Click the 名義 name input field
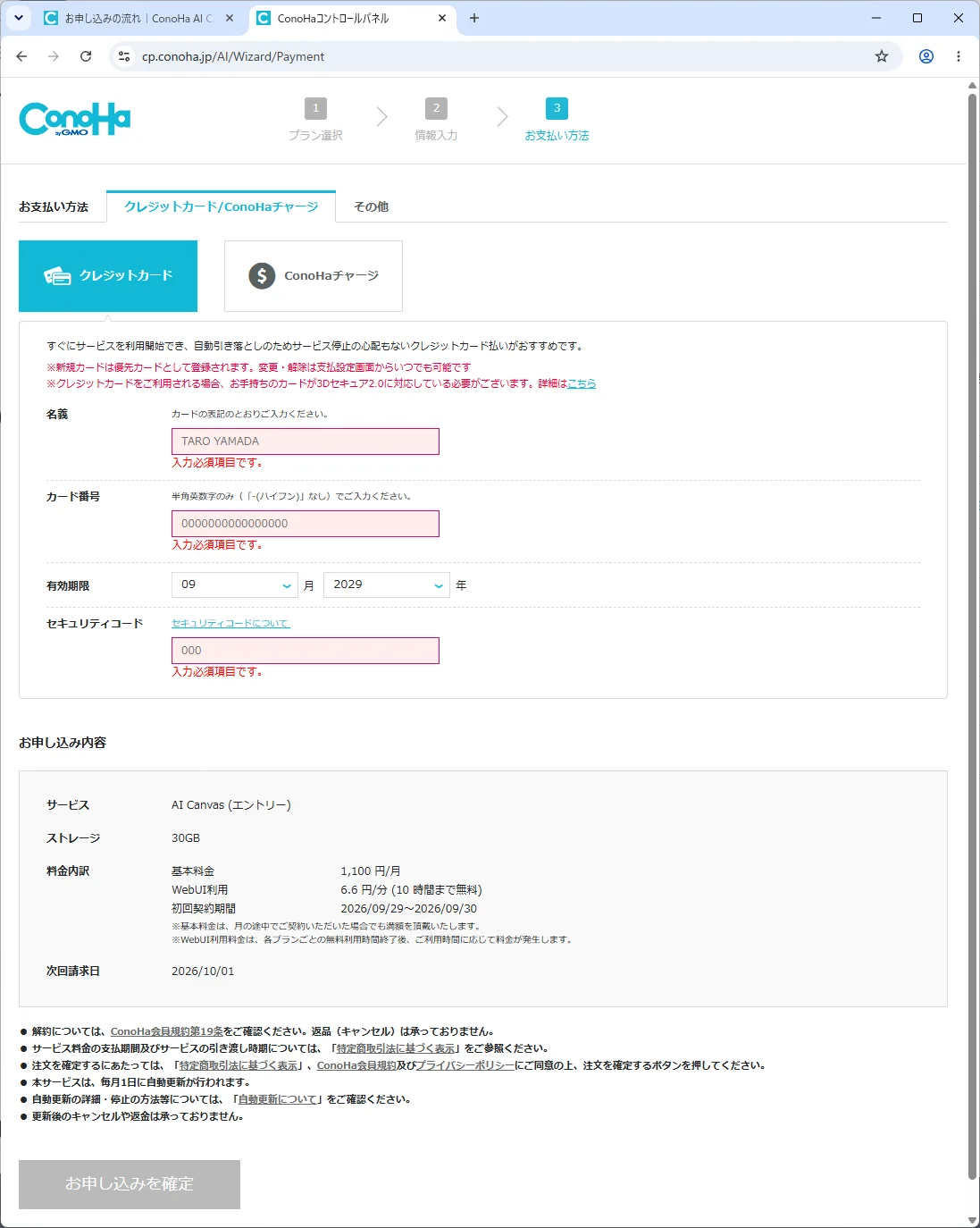This screenshot has height=1228, width=980. (x=306, y=442)
